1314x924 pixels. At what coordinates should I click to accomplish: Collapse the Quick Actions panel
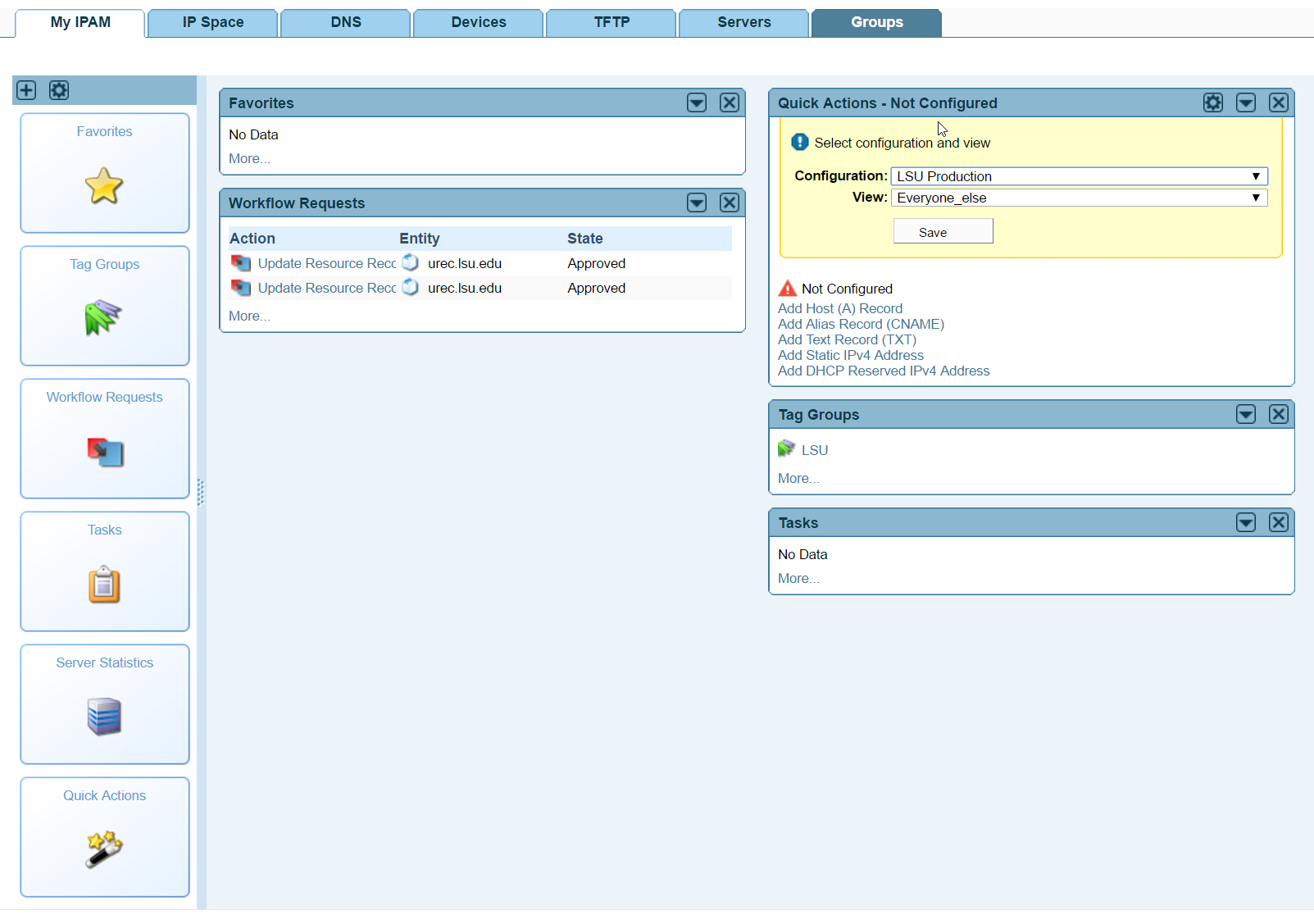[1246, 102]
